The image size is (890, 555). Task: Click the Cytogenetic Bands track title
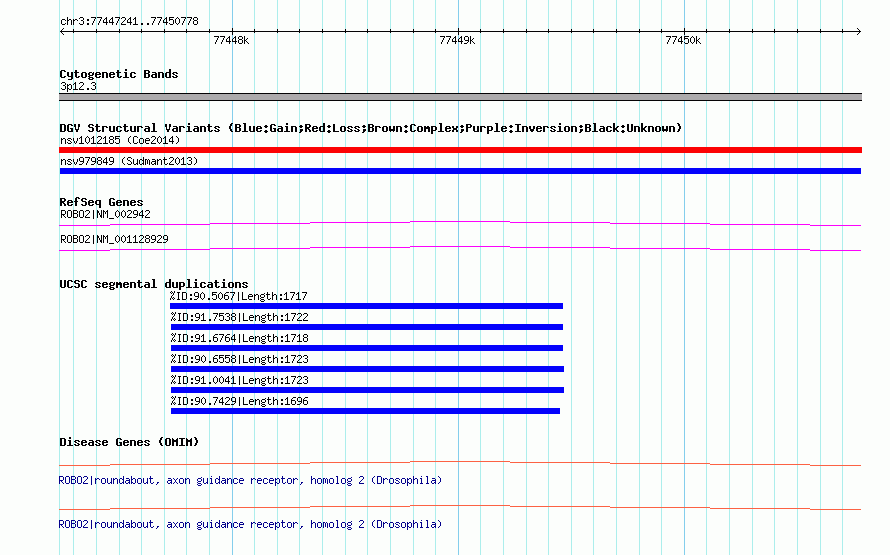coord(119,74)
